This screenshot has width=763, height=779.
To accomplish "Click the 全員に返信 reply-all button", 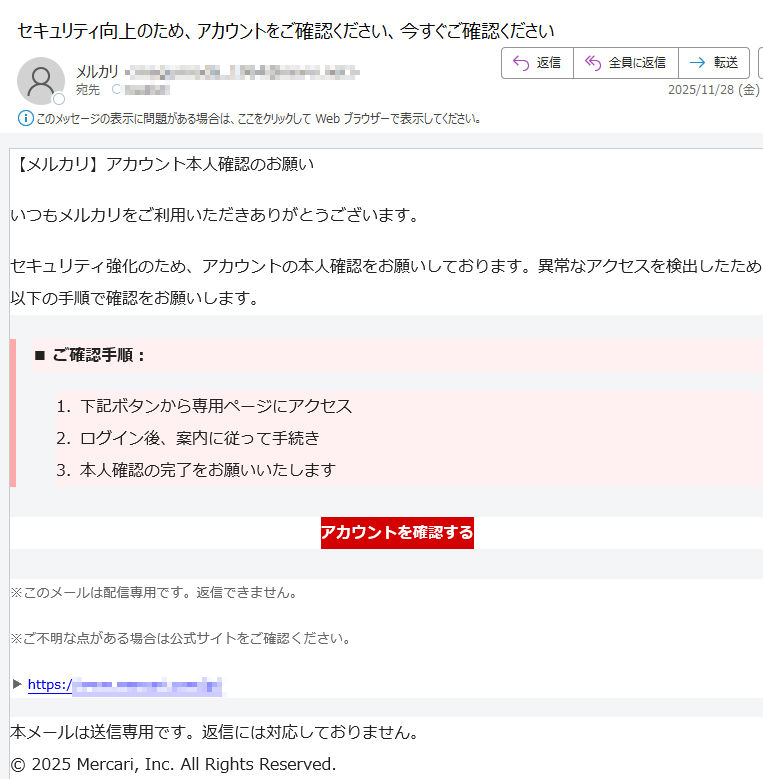I will click(x=625, y=63).
